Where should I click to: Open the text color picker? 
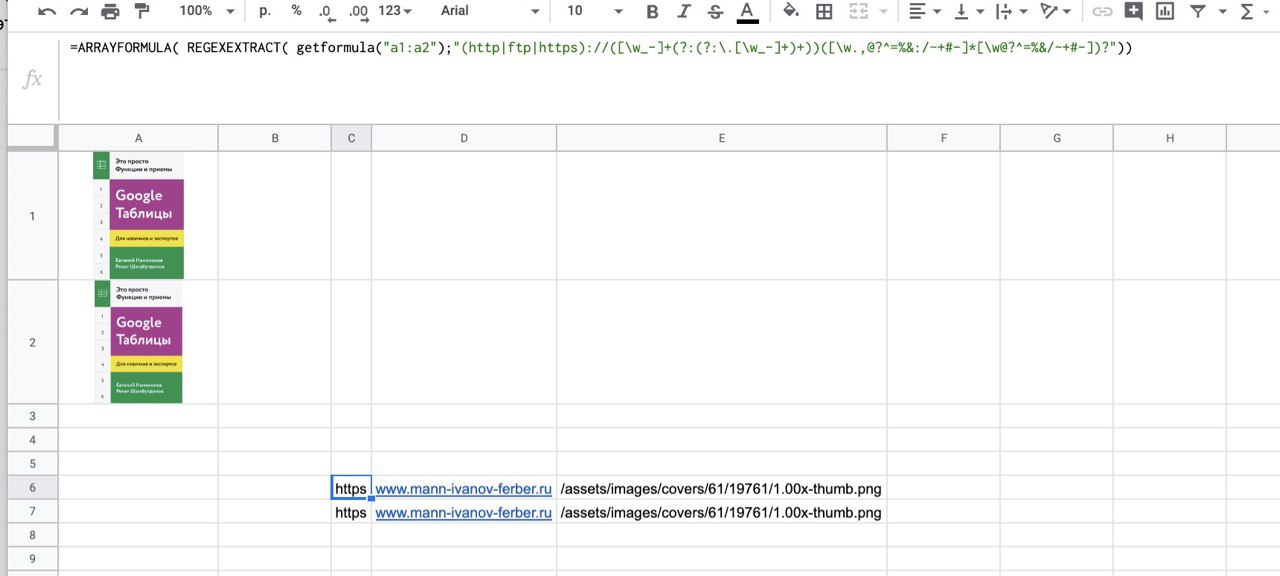747,12
